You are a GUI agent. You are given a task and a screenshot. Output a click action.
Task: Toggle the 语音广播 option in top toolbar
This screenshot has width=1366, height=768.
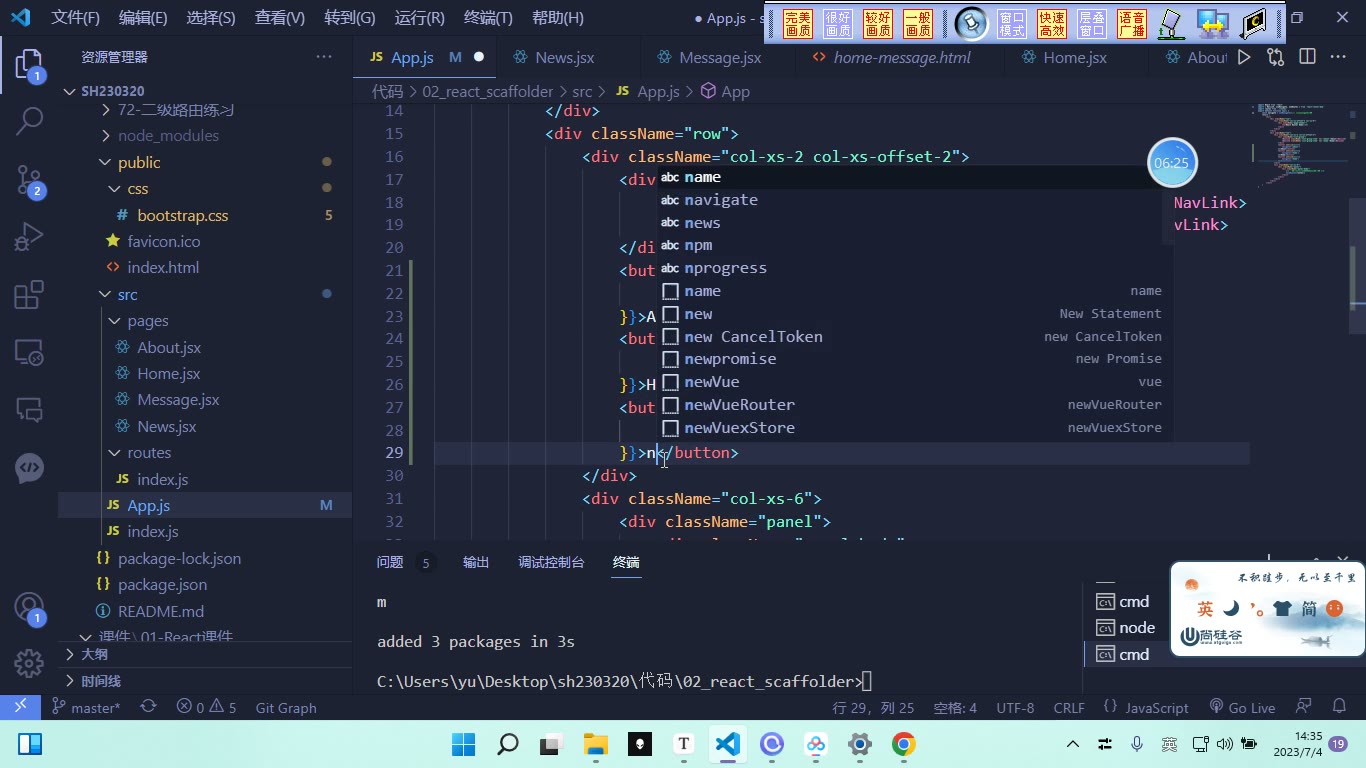click(1131, 24)
